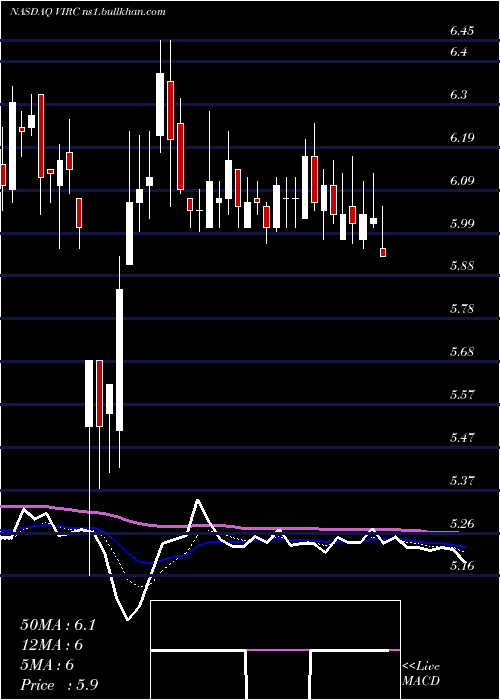The height and width of the screenshot is (700, 500).
Task: Click the 5.47 price axis label
Action: [462, 438]
